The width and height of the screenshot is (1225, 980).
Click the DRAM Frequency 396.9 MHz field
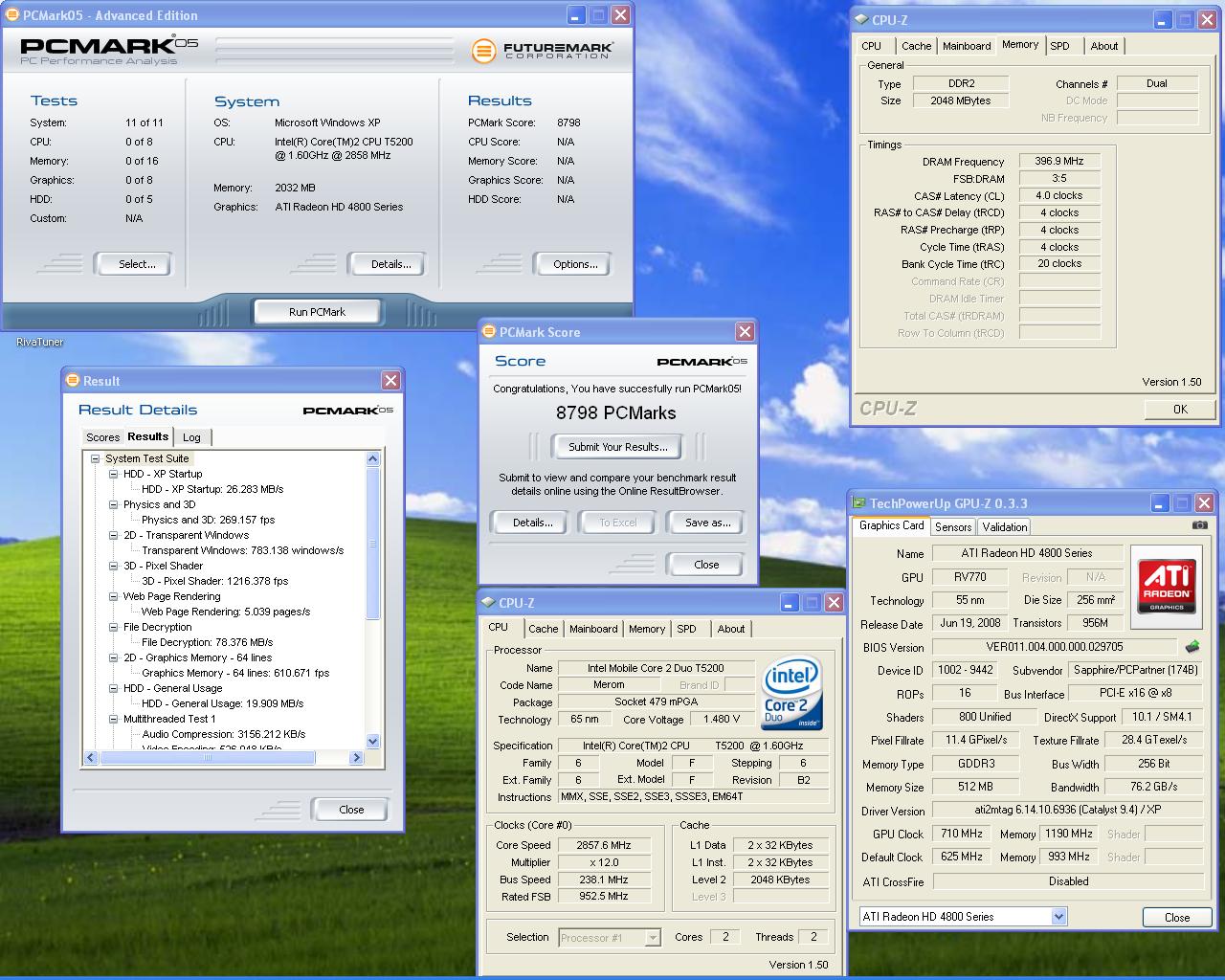coord(1059,162)
